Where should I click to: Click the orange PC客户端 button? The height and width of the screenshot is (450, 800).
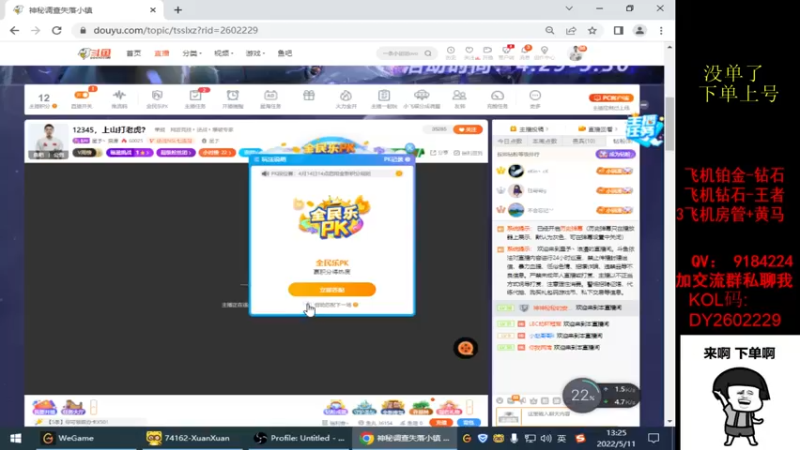(611, 97)
